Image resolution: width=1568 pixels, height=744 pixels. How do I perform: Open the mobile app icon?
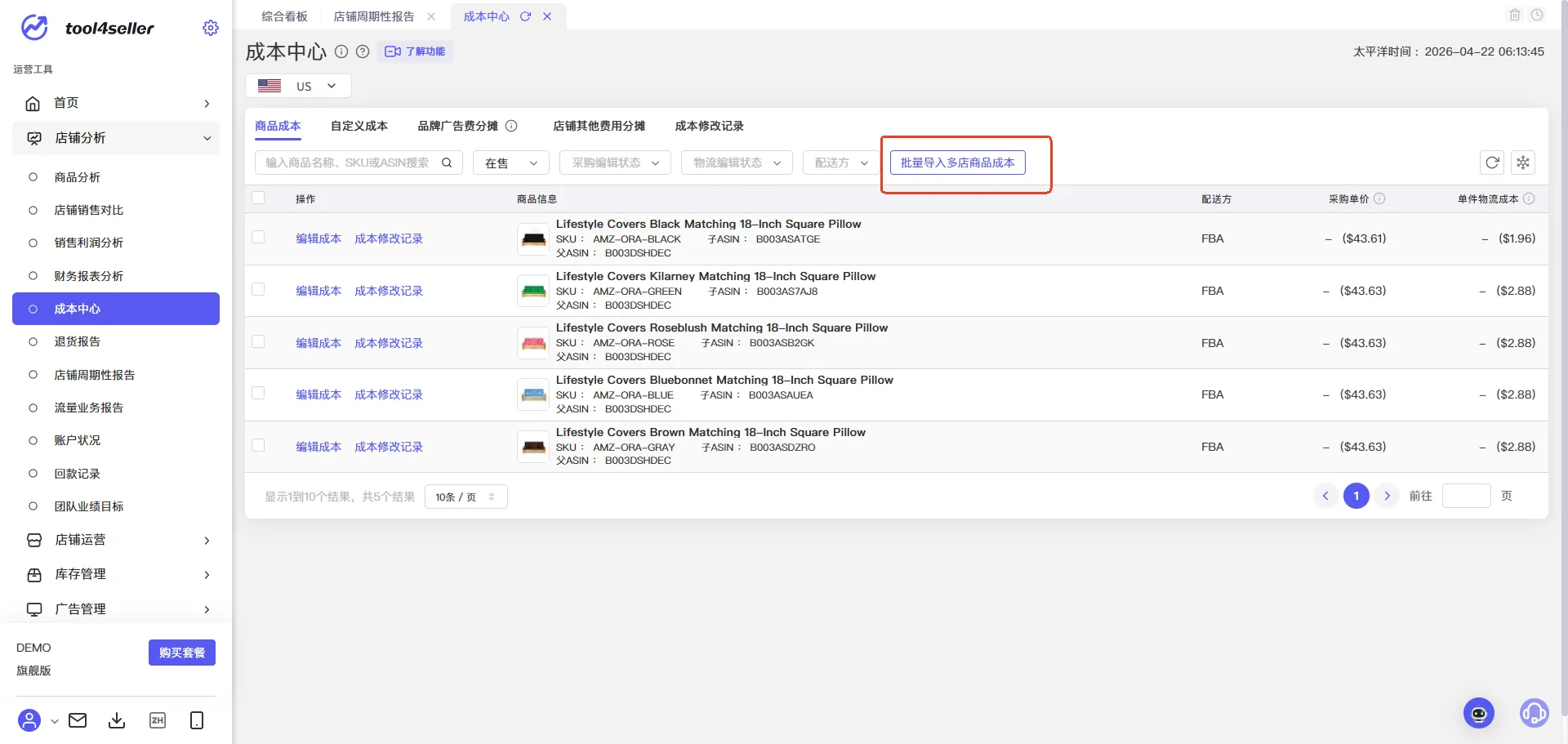197,720
